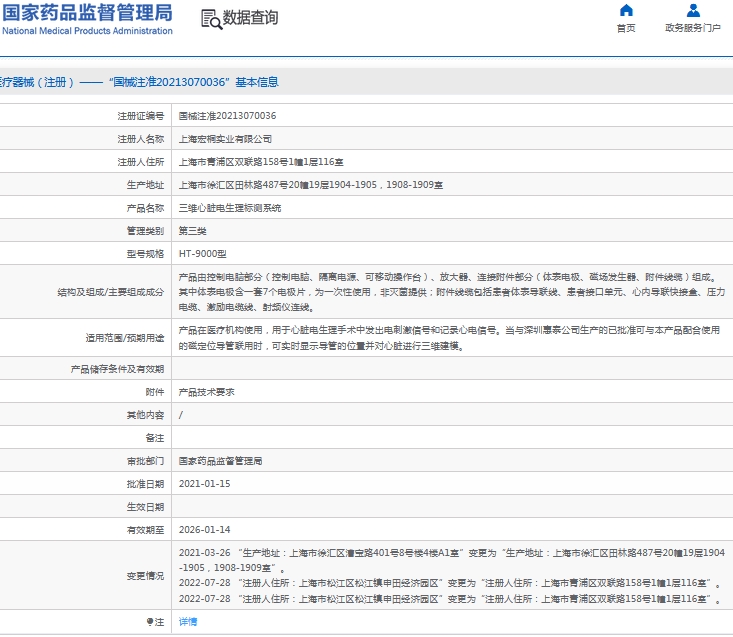Click the 数据查询 heading text

pyautogui.click(x=251, y=18)
